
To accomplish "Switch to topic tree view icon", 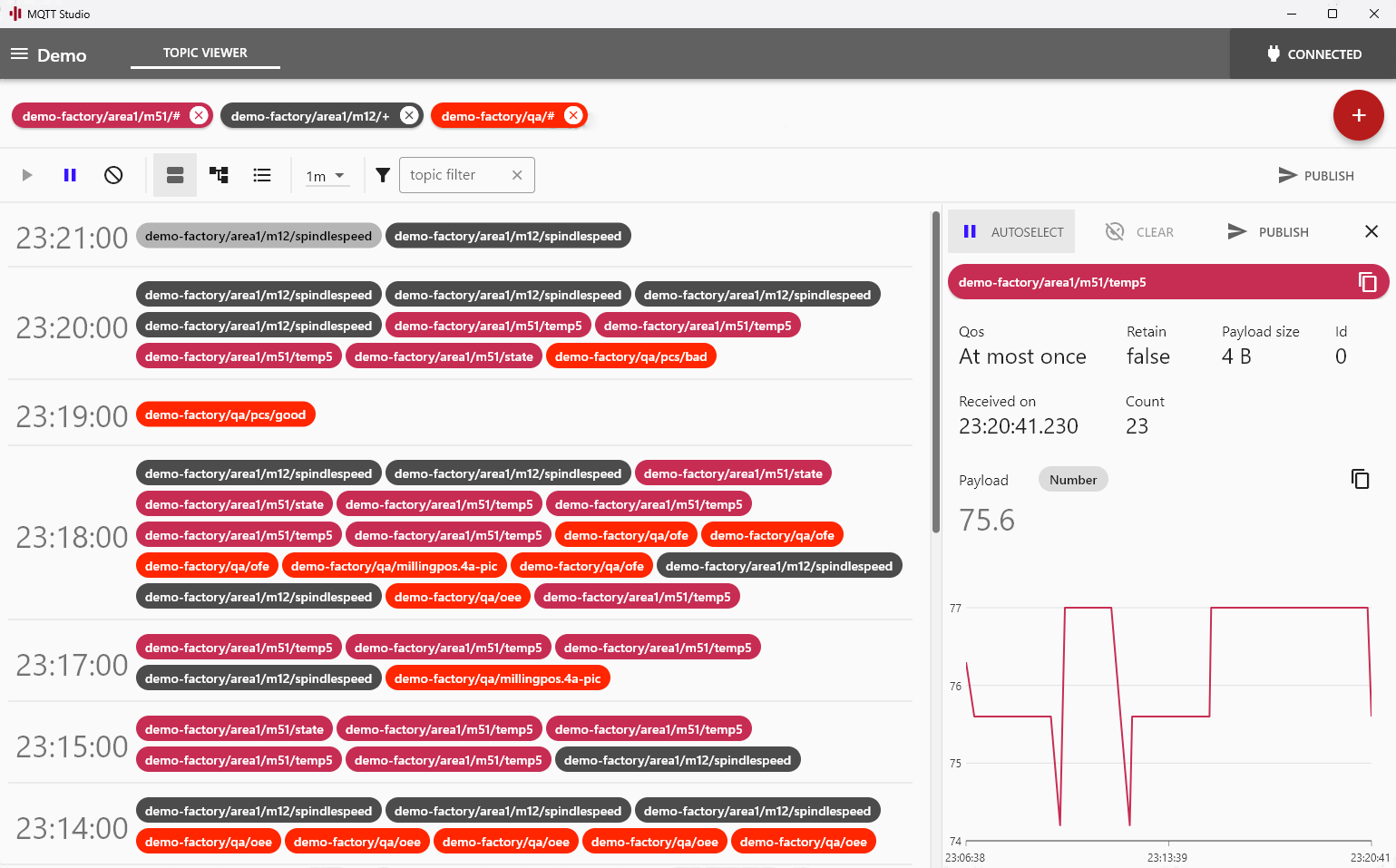I will point(219,175).
